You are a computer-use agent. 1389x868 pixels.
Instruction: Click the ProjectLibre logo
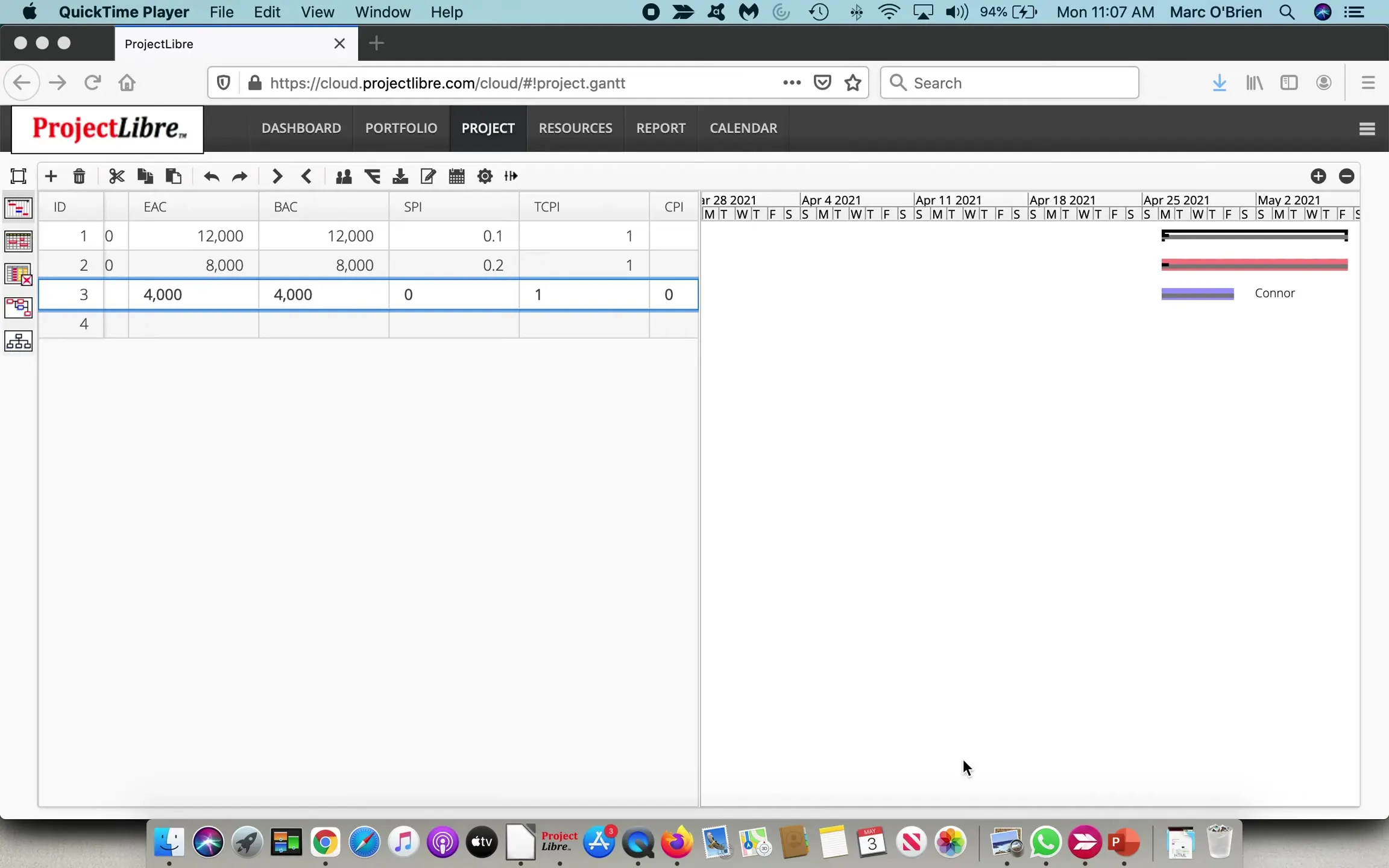108,129
